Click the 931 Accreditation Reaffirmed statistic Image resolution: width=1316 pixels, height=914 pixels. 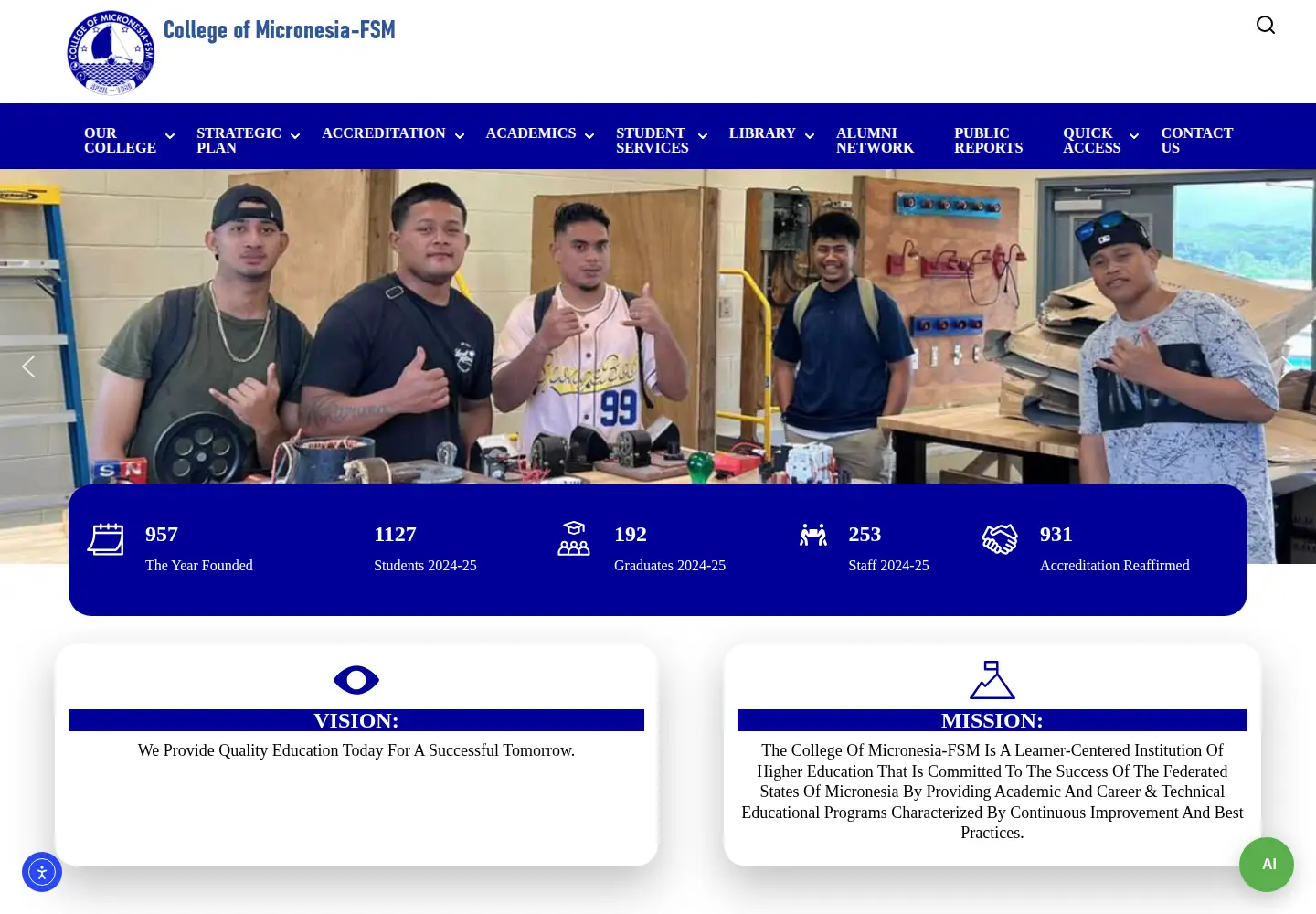[1115, 548]
